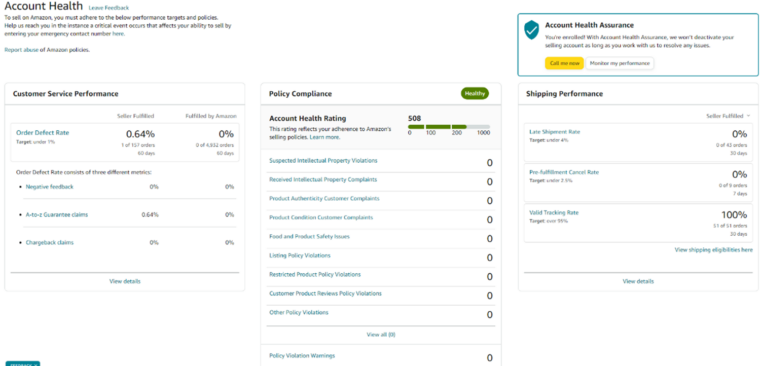Click the A-to-z Guarantee claims 0.64% value
The width and height of the screenshot is (760, 366).
[150, 214]
